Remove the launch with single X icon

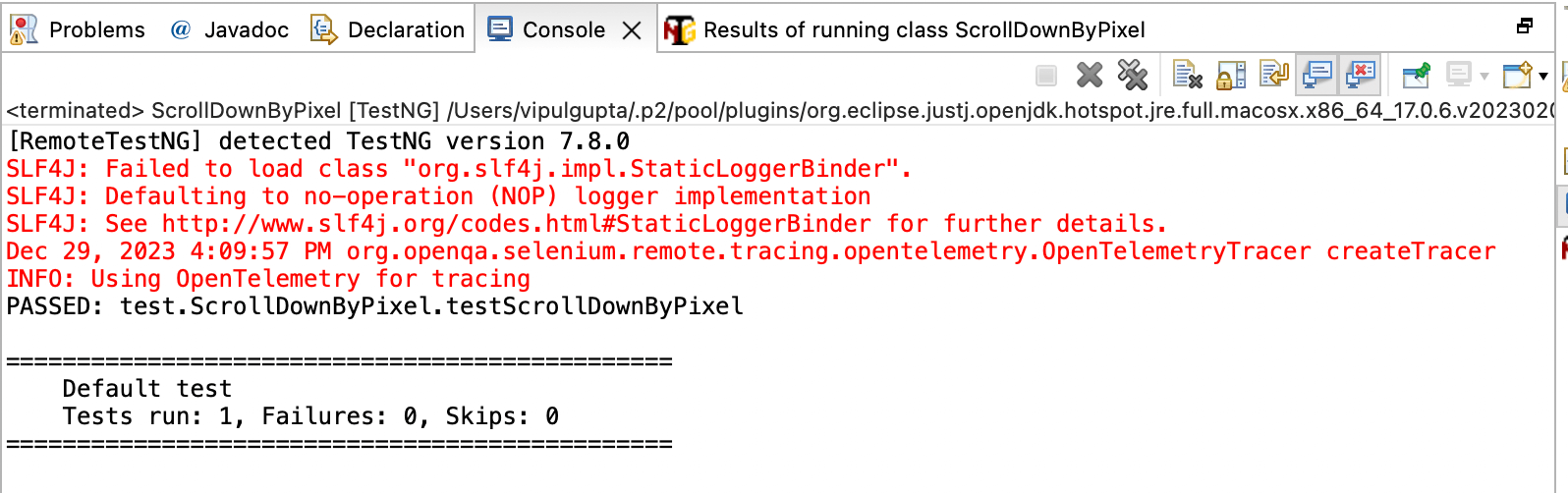[1090, 75]
